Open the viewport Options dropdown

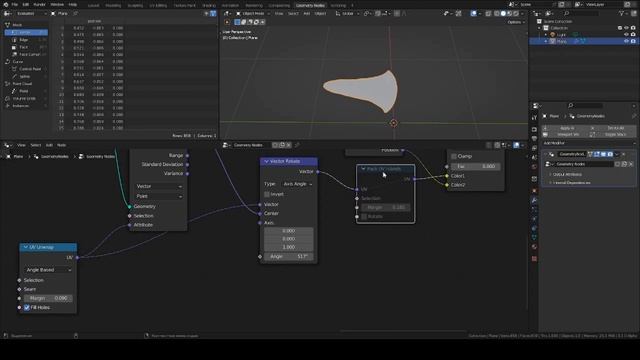516,22
